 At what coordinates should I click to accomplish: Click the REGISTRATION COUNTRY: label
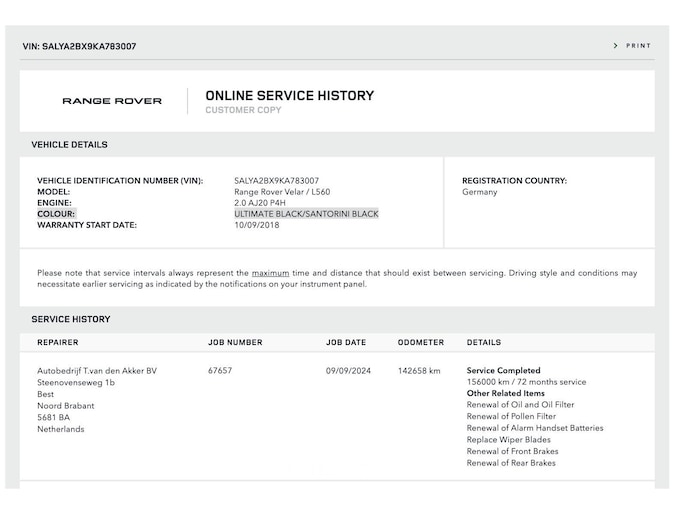(514, 181)
